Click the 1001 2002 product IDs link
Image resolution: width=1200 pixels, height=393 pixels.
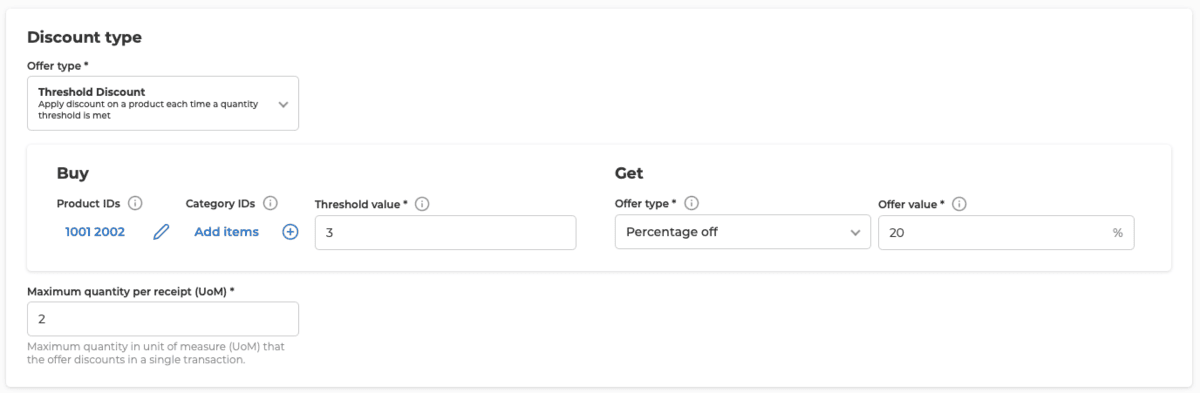[x=95, y=232]
